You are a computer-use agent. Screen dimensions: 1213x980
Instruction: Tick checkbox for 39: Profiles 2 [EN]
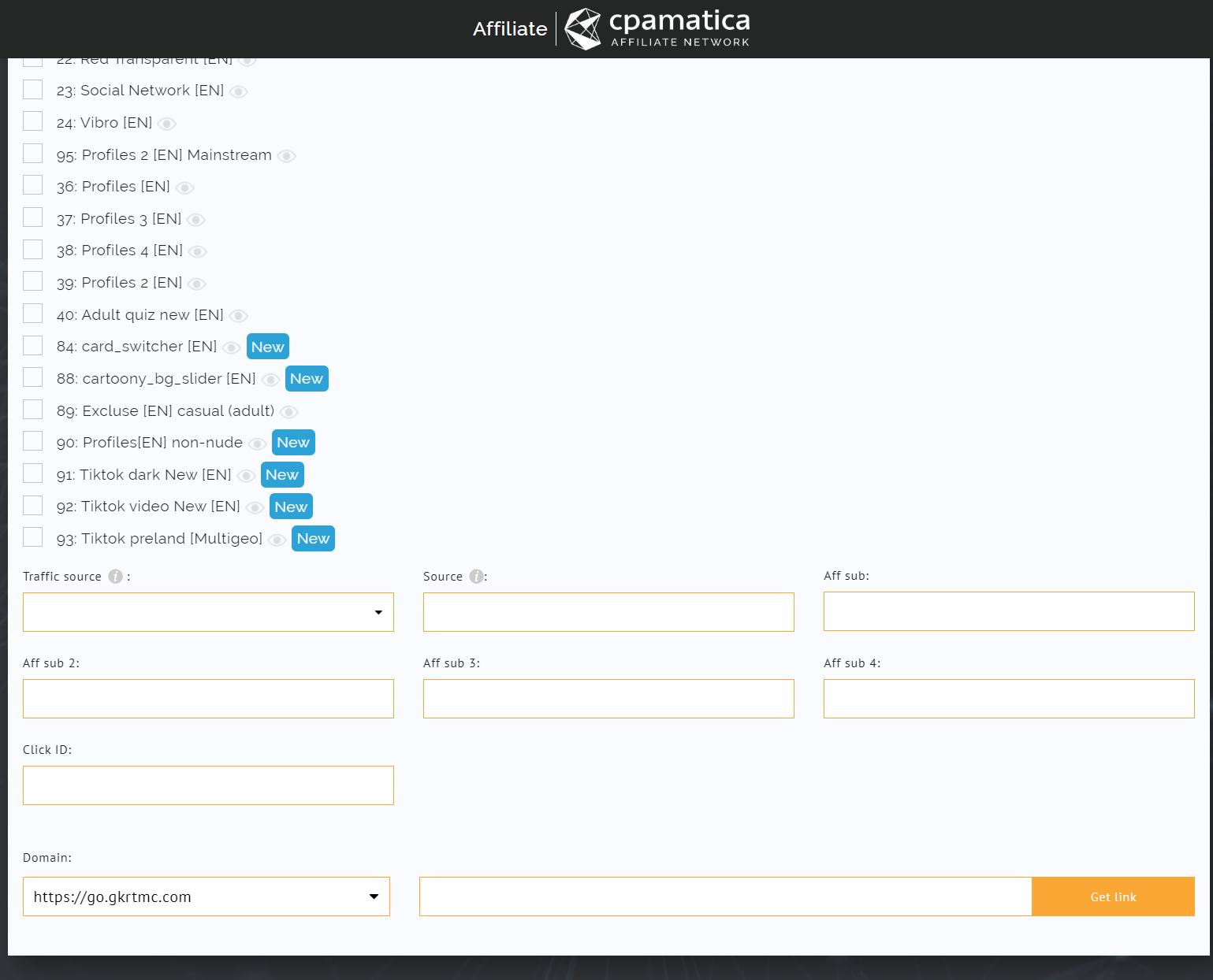[32, 280]
